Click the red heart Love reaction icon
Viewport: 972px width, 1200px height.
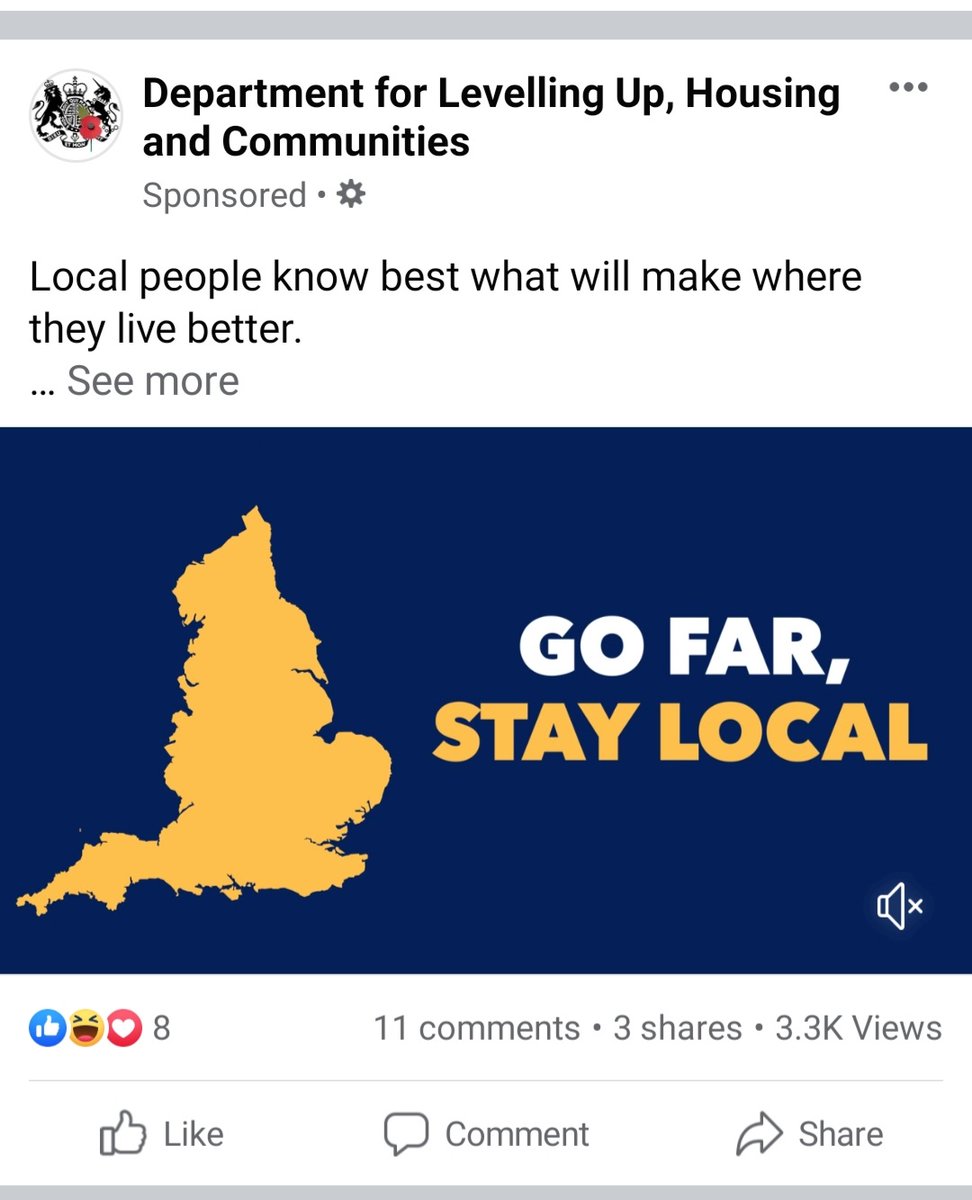point(122,1028)
